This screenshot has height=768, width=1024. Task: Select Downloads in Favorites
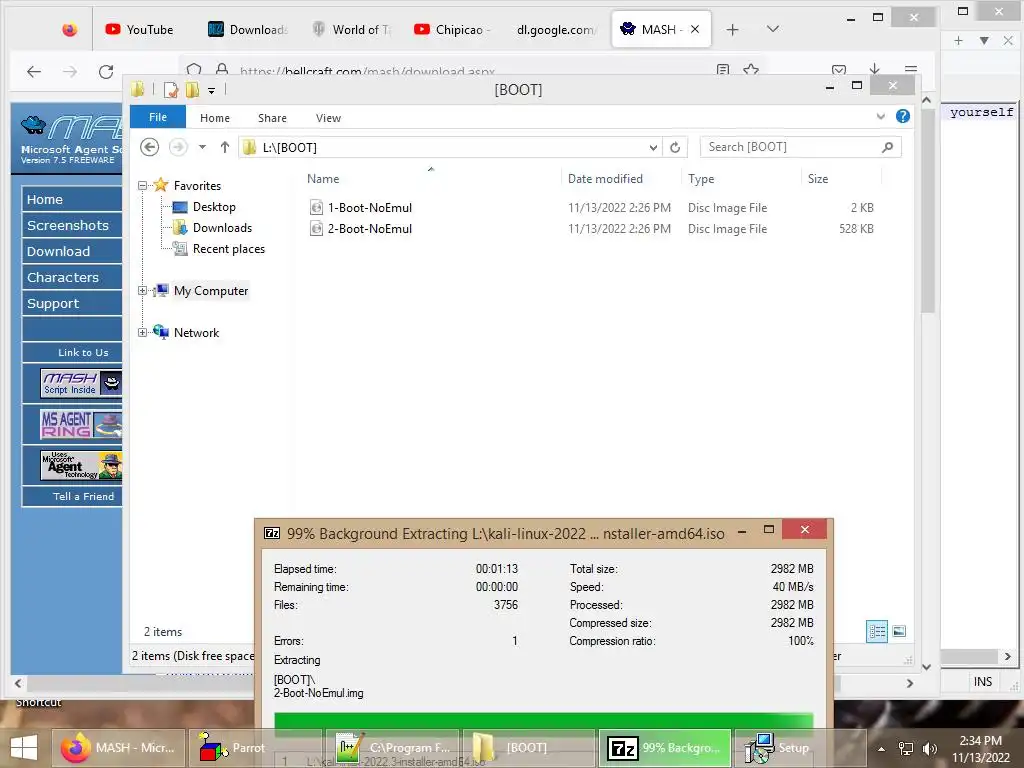pos(222,227)
